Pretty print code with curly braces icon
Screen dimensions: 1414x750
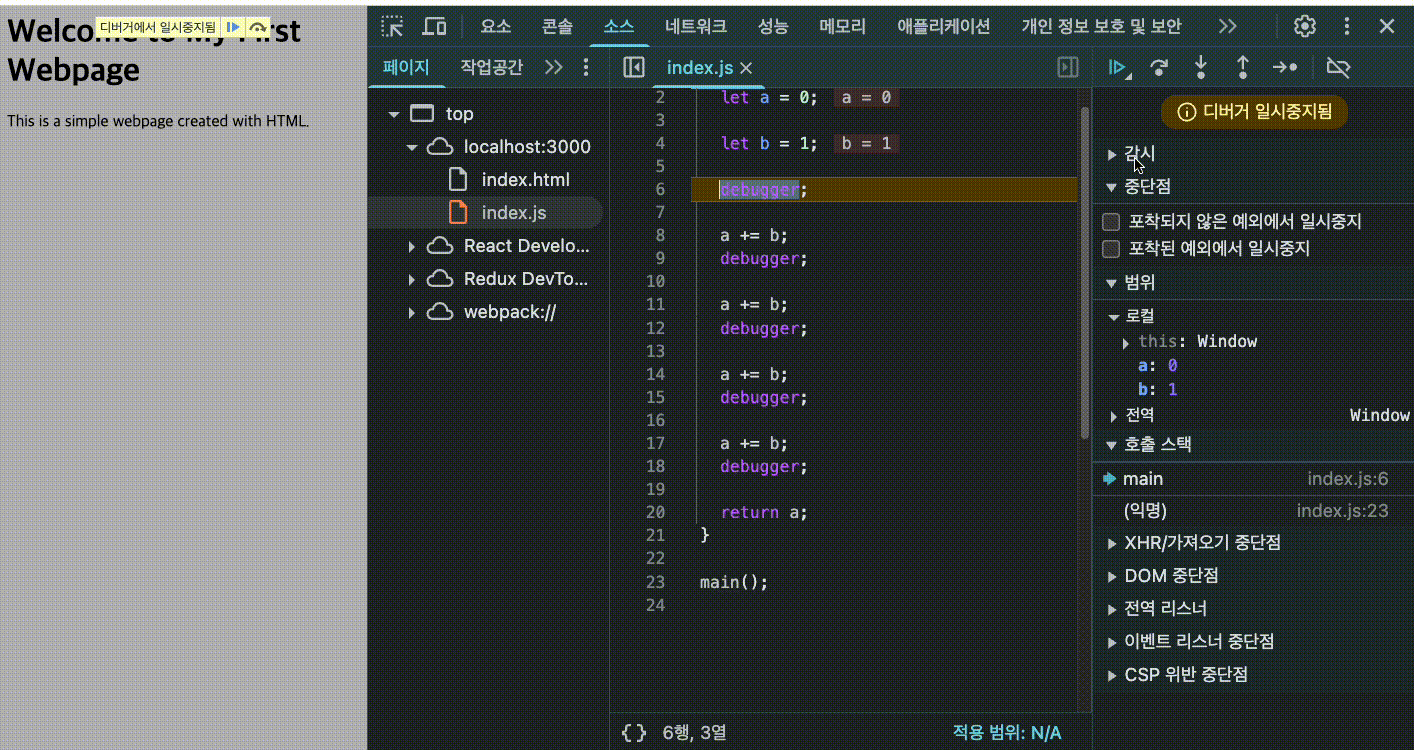coord(634,733)
